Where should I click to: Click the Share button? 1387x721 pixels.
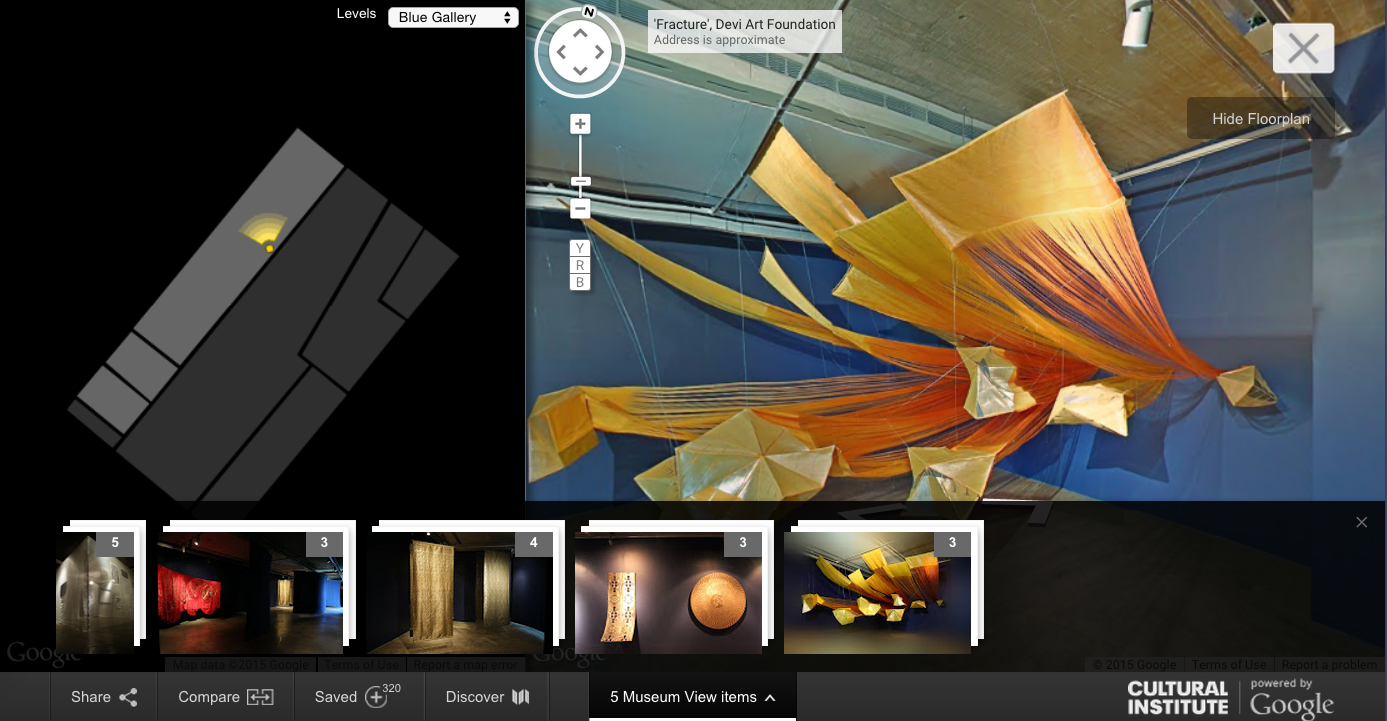(104, 697)
